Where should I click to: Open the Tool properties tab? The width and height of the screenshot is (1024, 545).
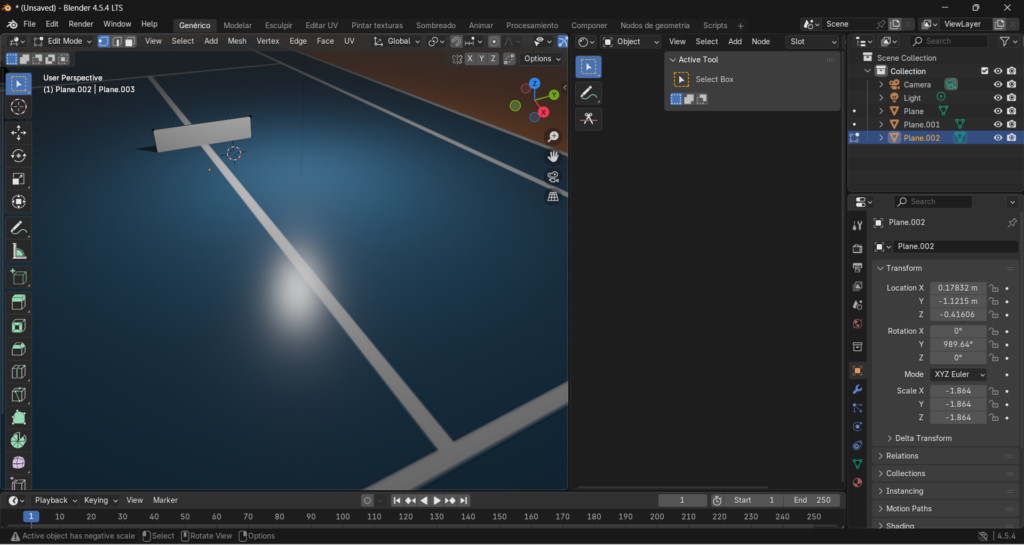point(857,226)
